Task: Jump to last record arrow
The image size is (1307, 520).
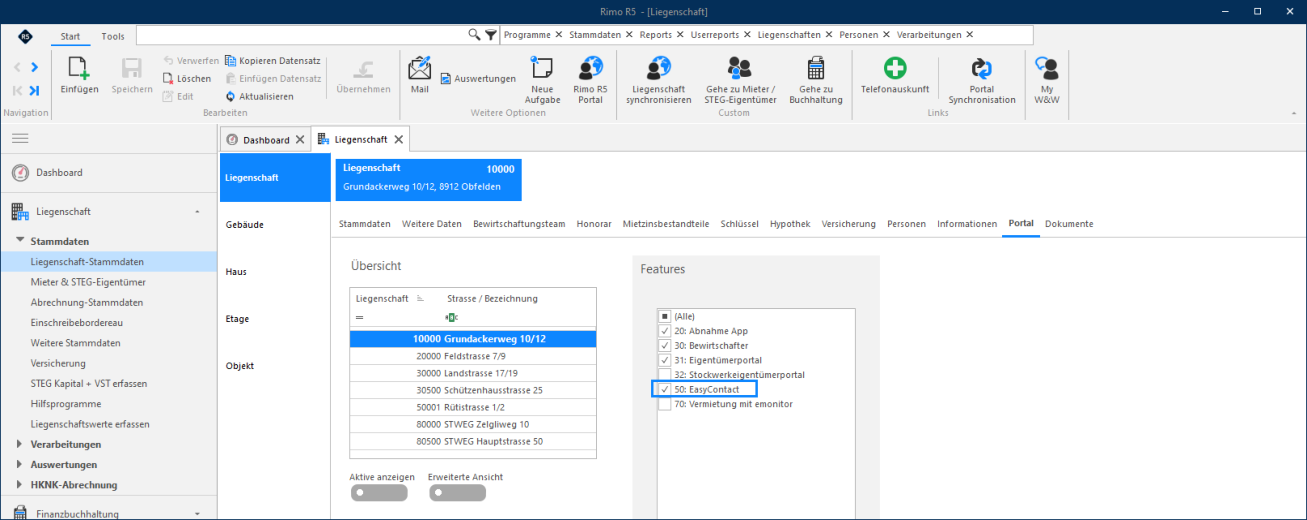Action: click(34, 90)
